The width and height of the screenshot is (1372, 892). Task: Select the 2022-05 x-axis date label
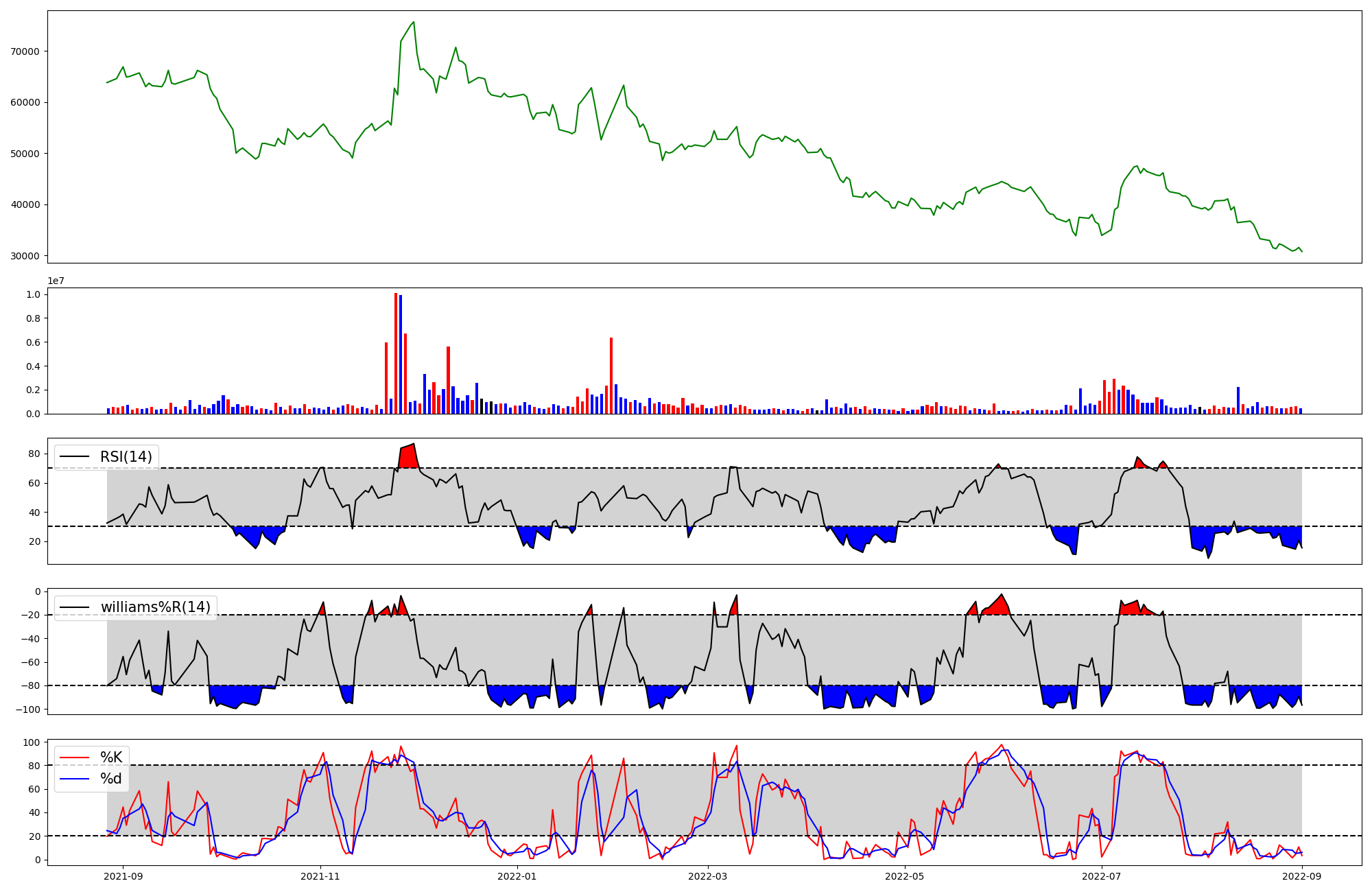pos(904,876)
